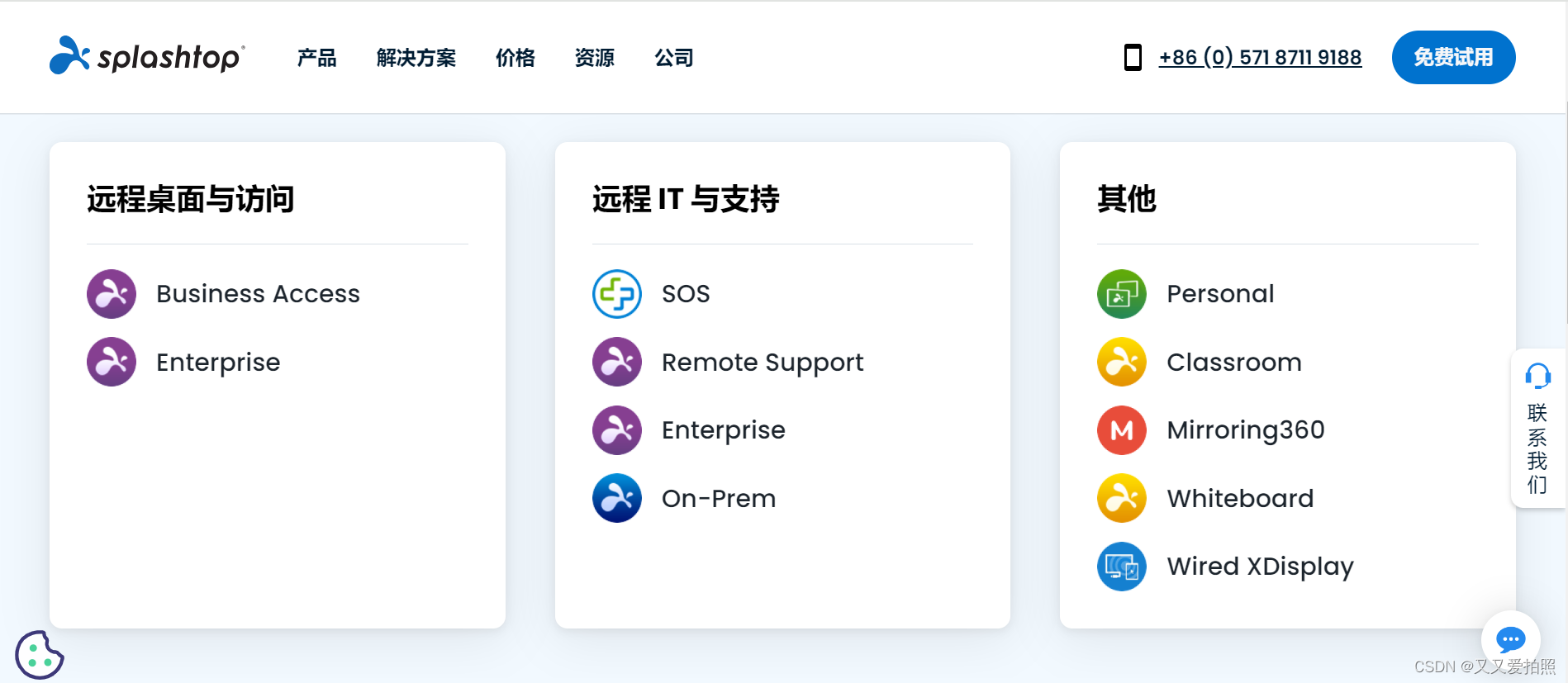Open the 产品 menu

click(x=317, y=58)
